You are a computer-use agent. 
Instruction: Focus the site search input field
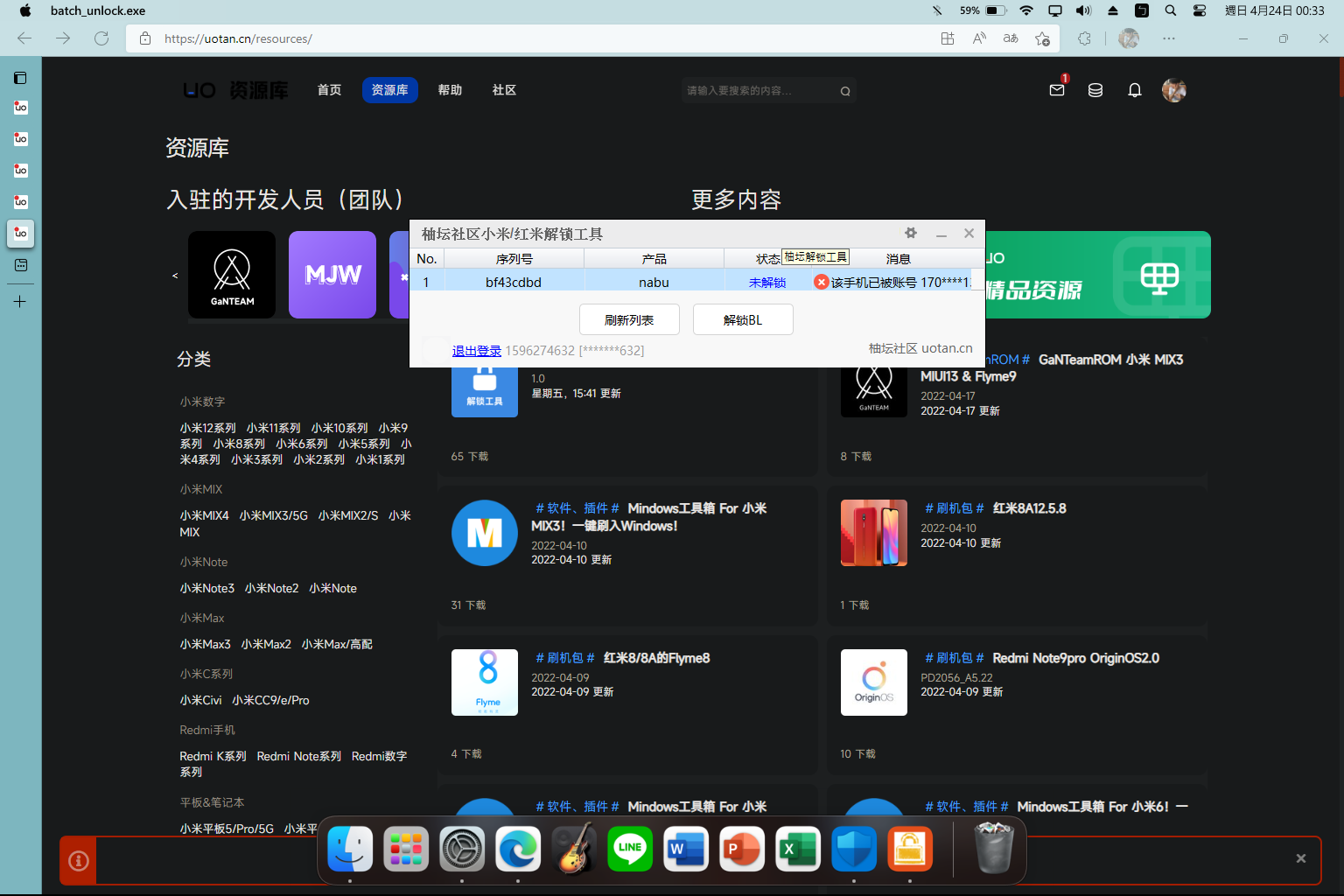(759, 91)
